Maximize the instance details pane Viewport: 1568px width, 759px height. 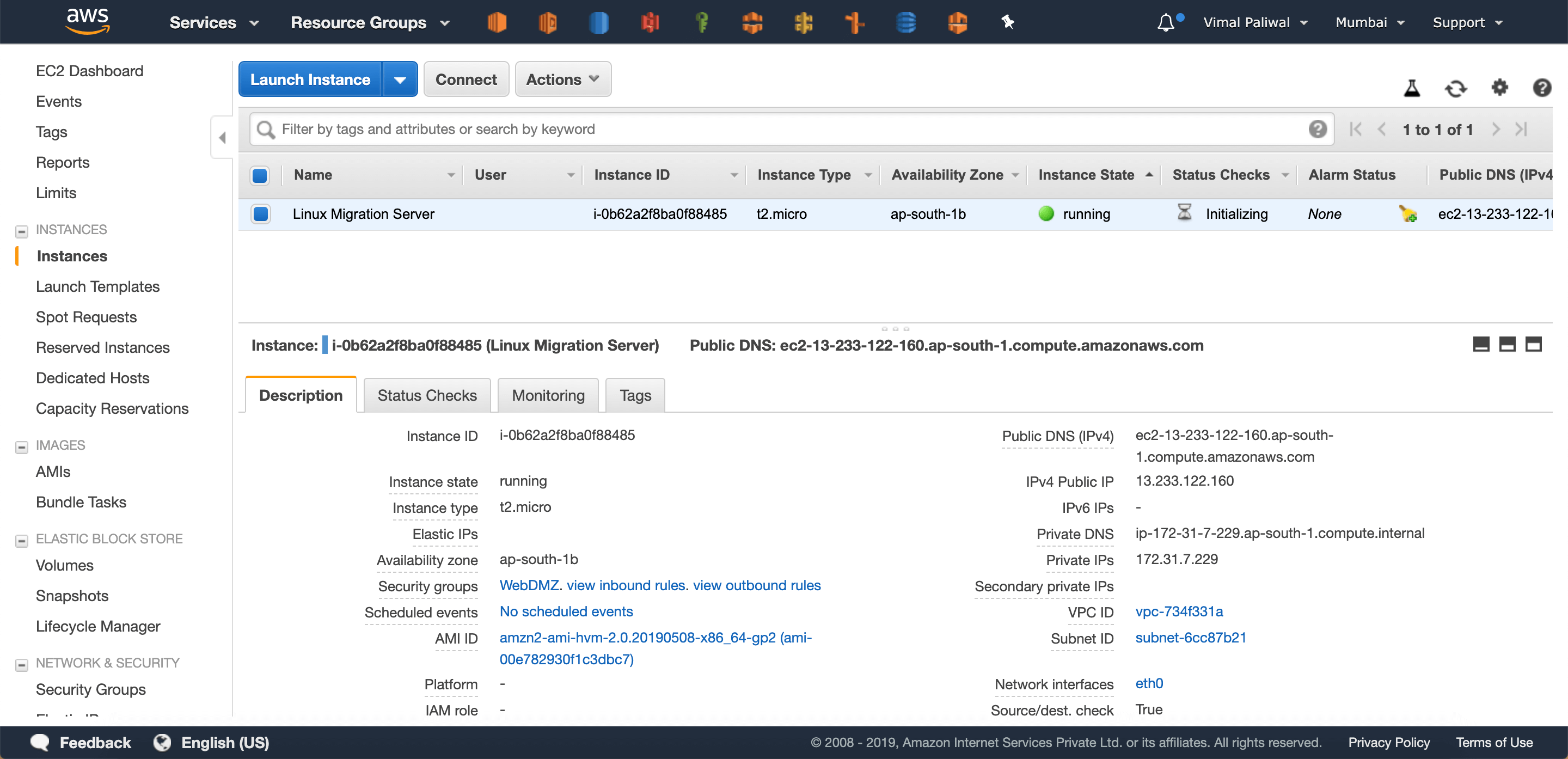point(1533,345)
